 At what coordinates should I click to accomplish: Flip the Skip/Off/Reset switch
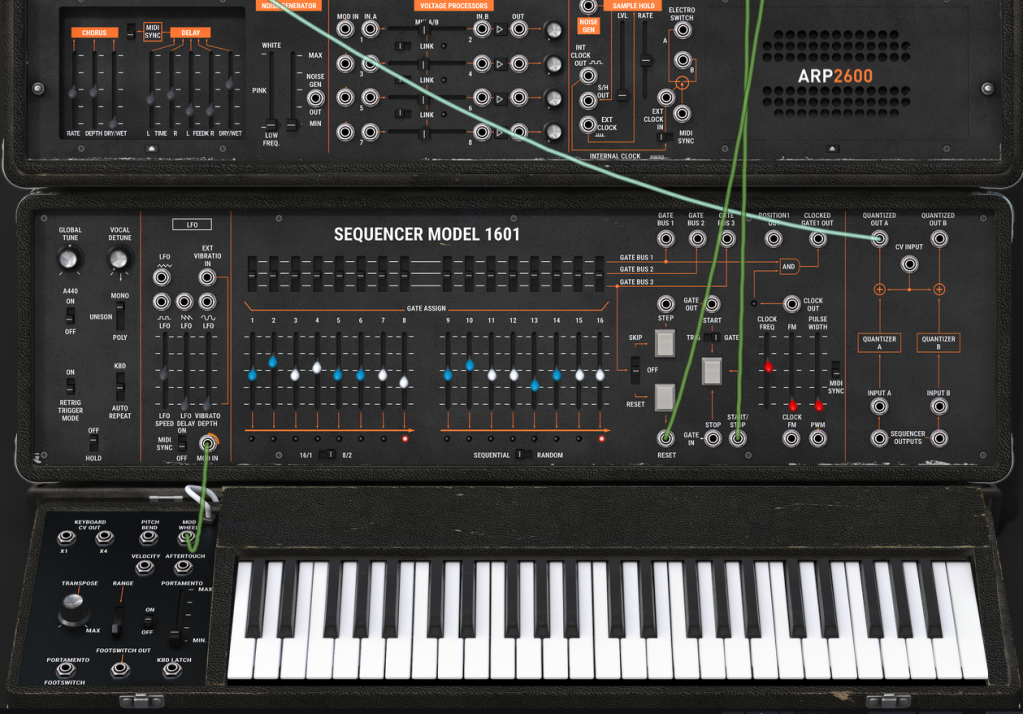[635, 370]
